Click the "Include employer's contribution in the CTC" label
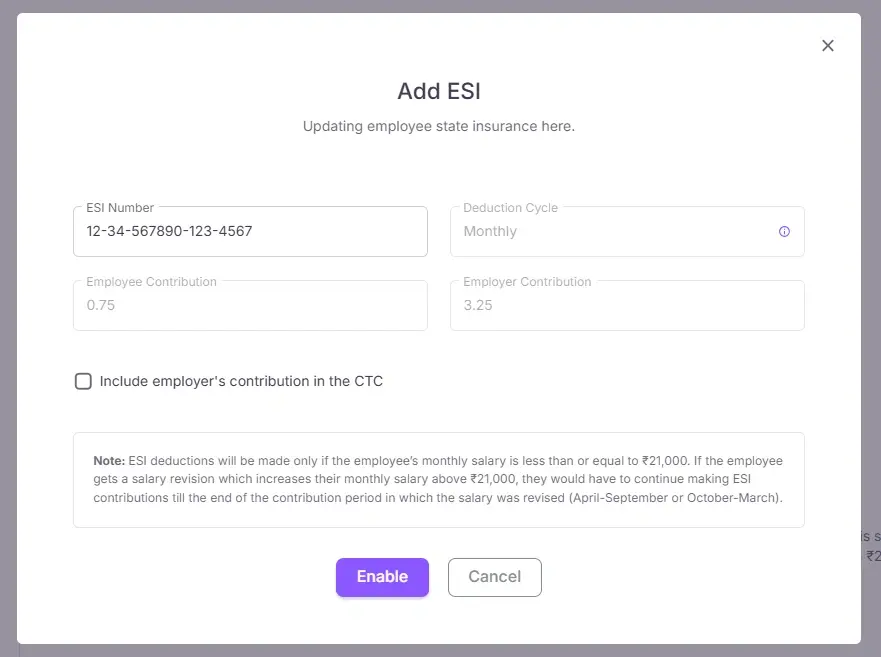The height and width of the screenshot is (657, 881). point(241,381)
